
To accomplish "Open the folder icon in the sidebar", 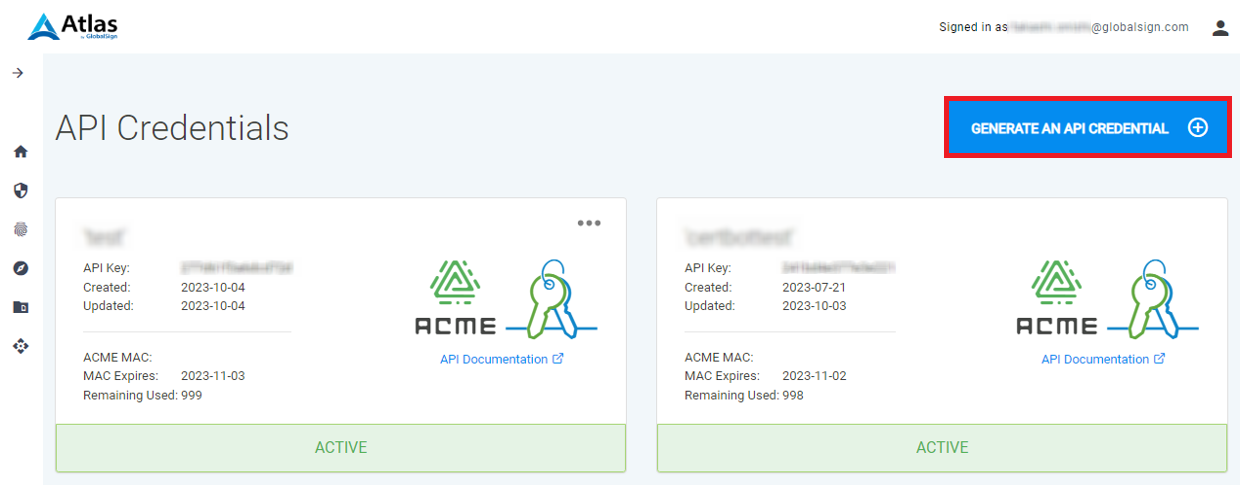I will coord(20,307).
